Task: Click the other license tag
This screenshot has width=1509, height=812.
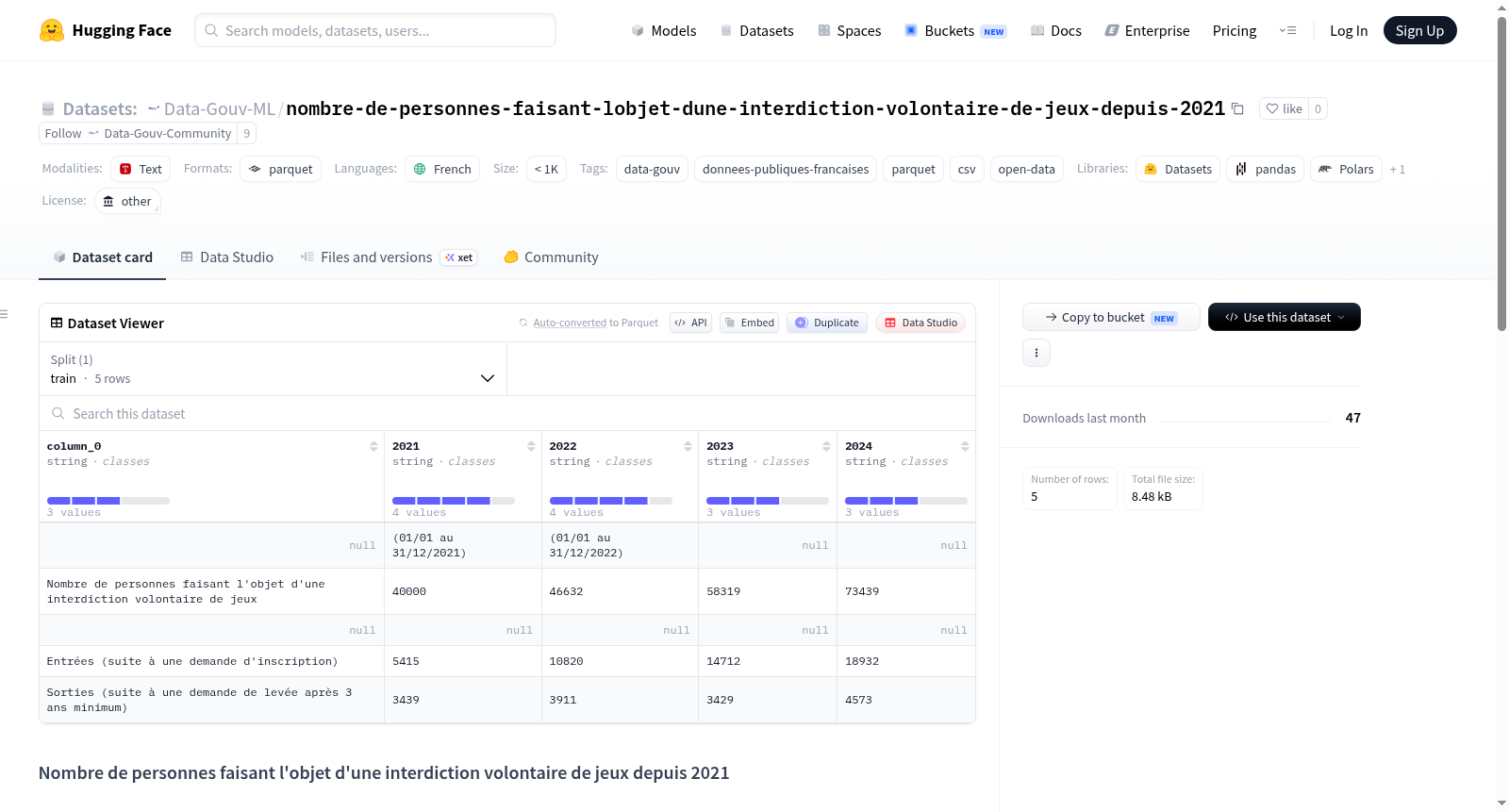Action: 127,201
